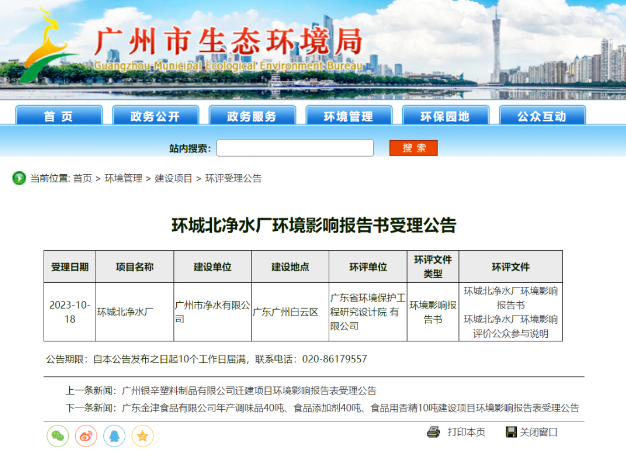Click the 广东广州白云区 location cell
The width and height of the screenshot is (626, 473).
[x=290, y=312]
